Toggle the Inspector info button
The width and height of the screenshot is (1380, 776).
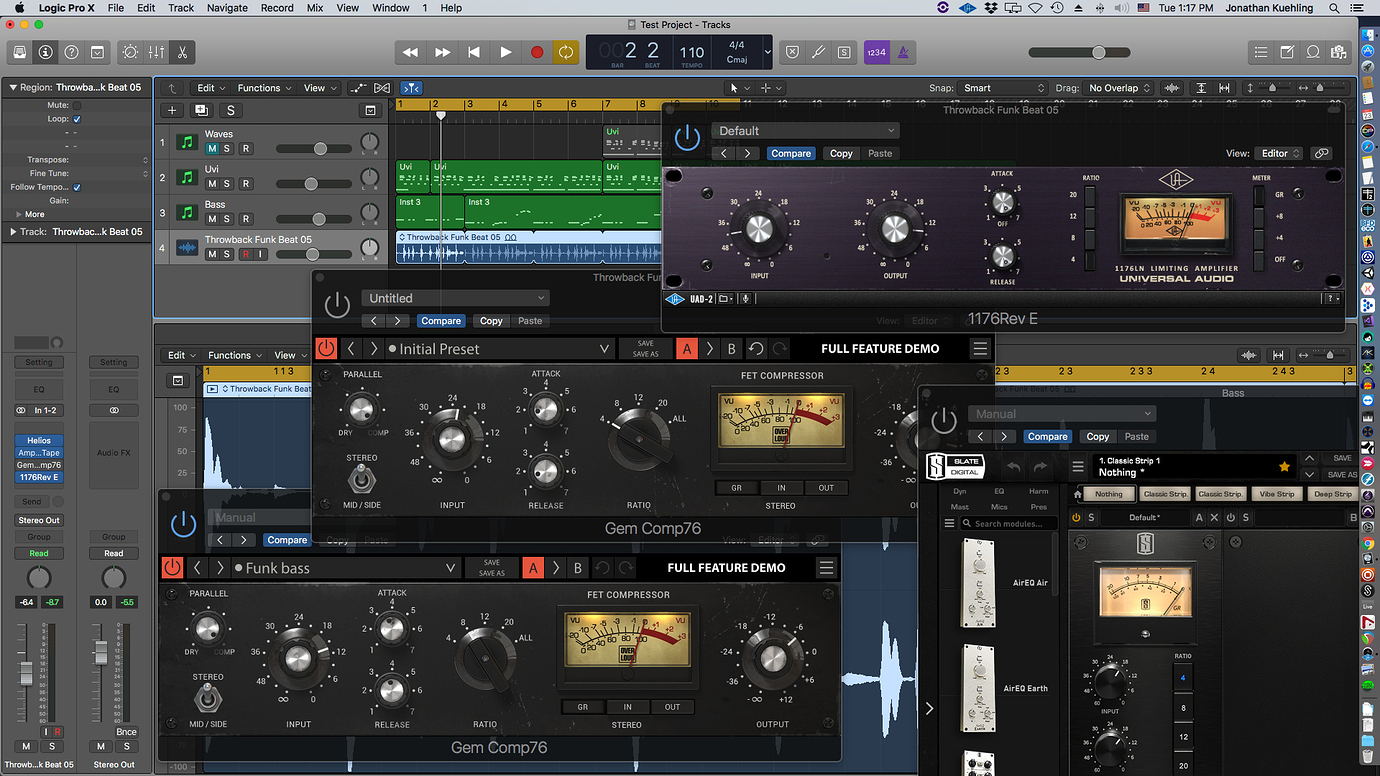(x=45, y=52)
